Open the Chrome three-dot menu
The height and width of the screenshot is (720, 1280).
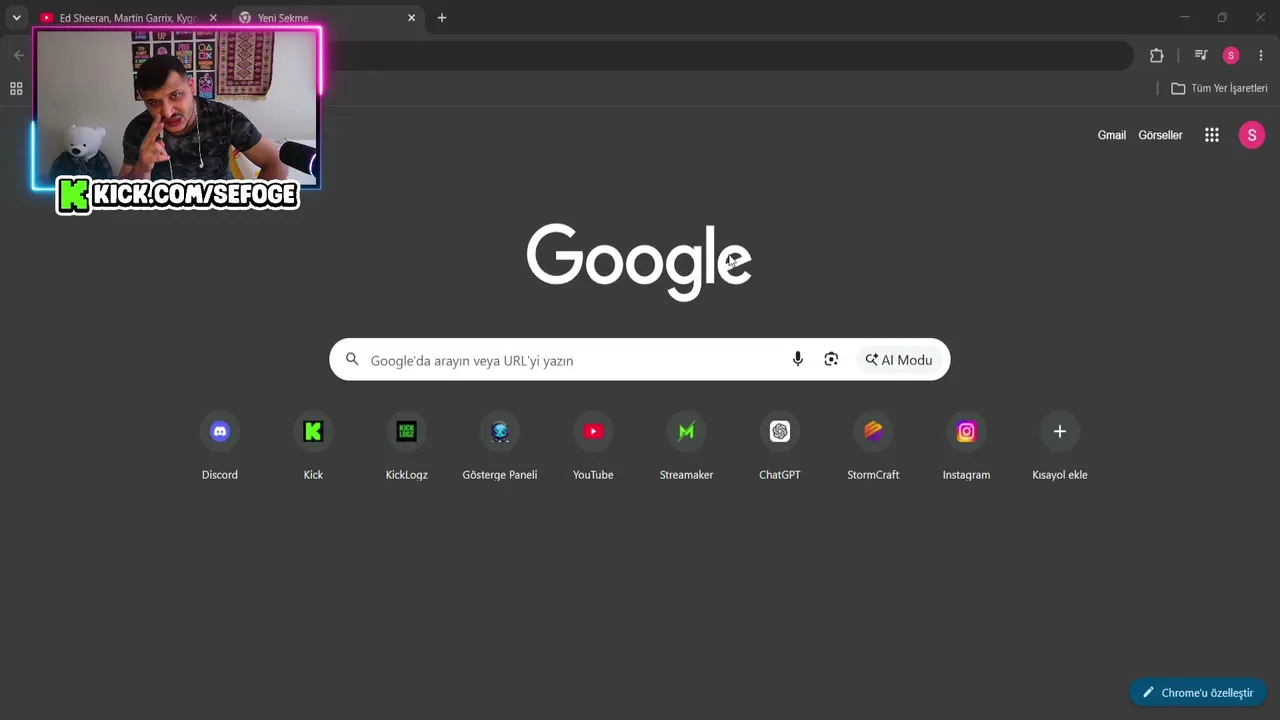pyautogui.click(x=1261, y=56)
